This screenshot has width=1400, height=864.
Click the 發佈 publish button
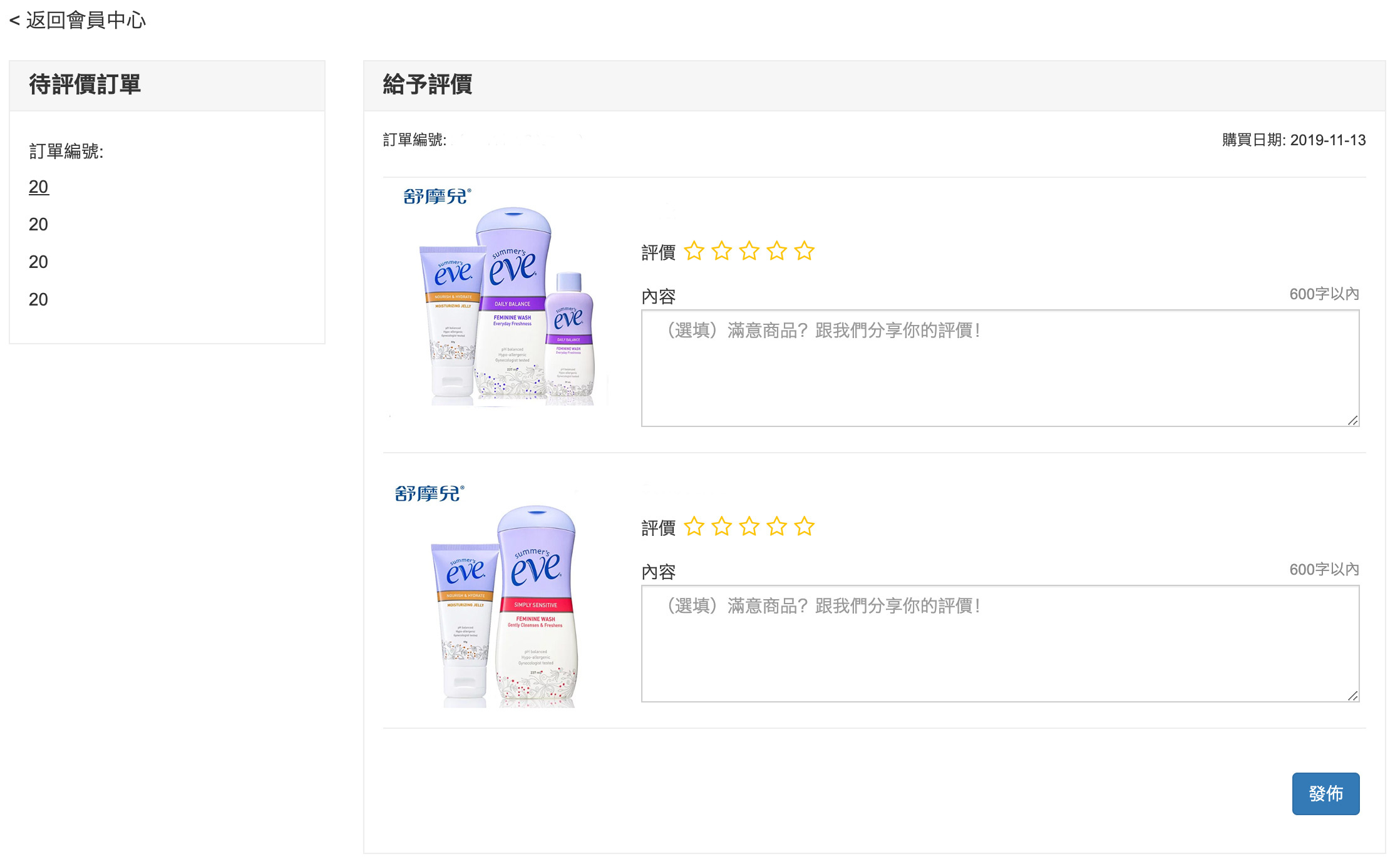1325,793
